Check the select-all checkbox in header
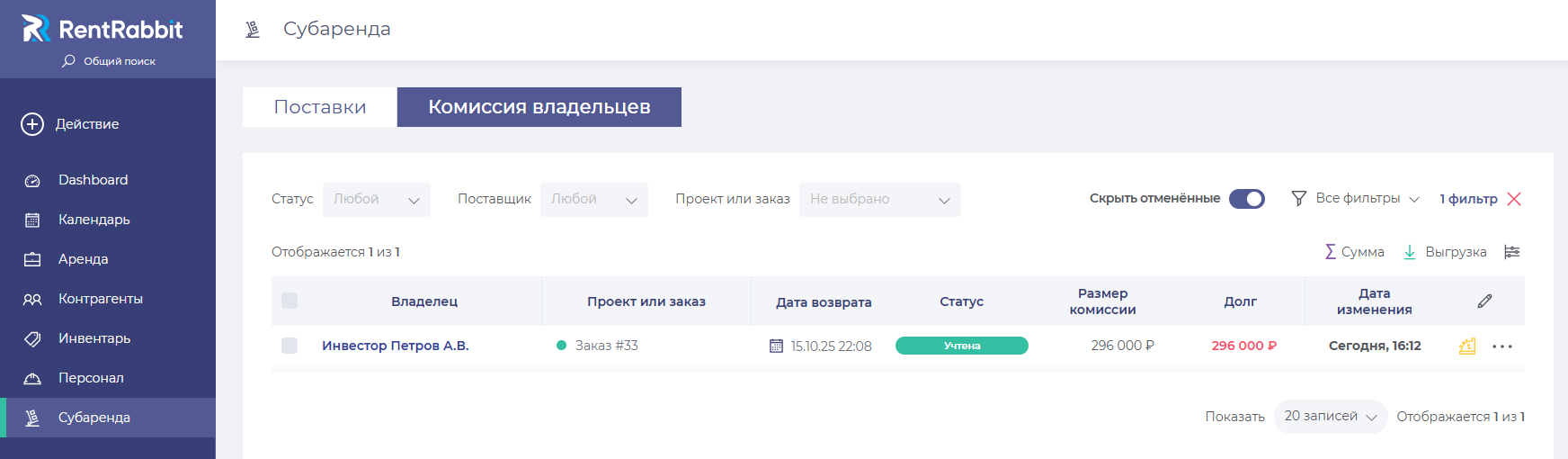Screen dimensions: 1568x459 point(290,301)
